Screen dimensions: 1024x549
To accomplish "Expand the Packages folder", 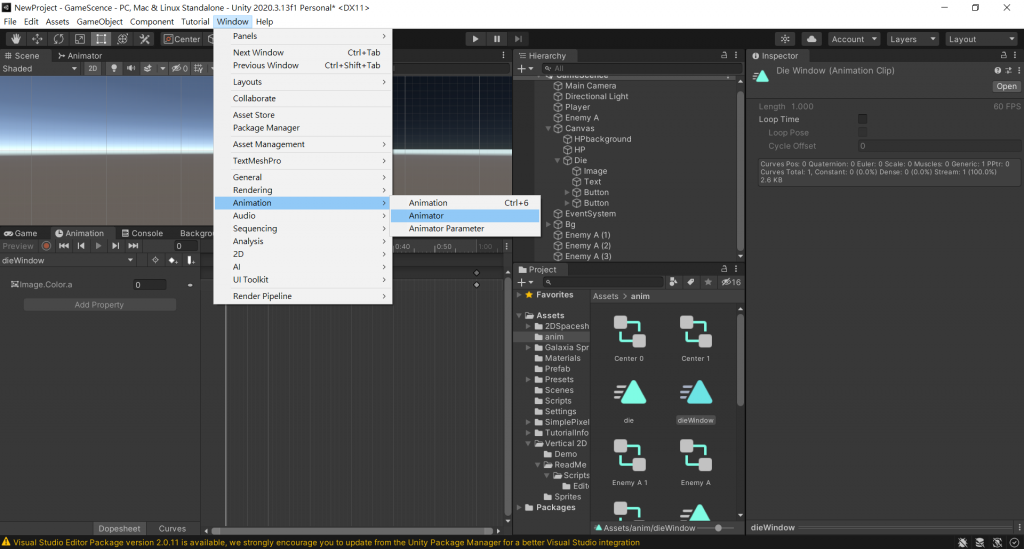I will coord(520,507).
